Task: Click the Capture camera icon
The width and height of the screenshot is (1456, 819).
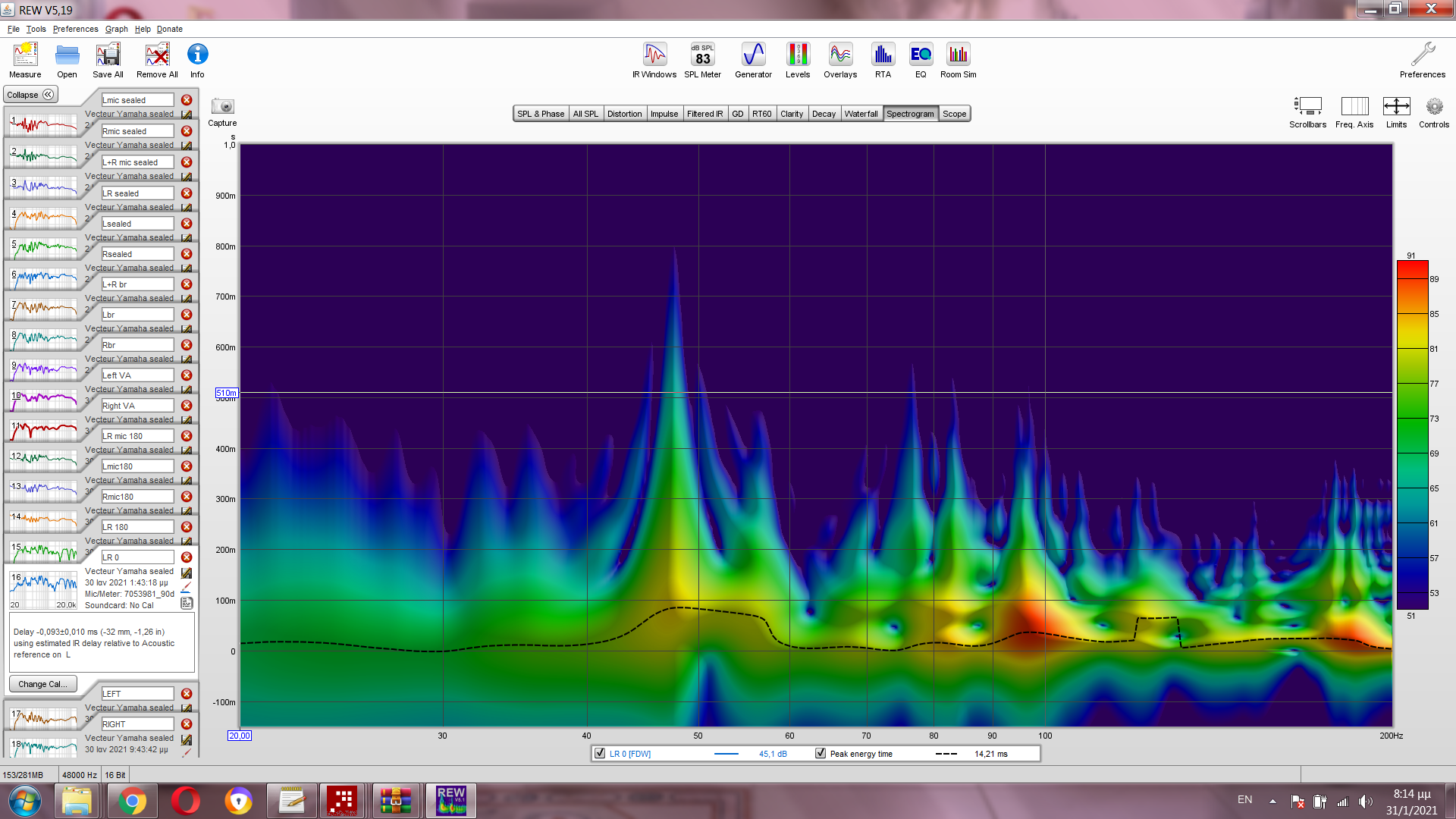Action: coord(222,107)
